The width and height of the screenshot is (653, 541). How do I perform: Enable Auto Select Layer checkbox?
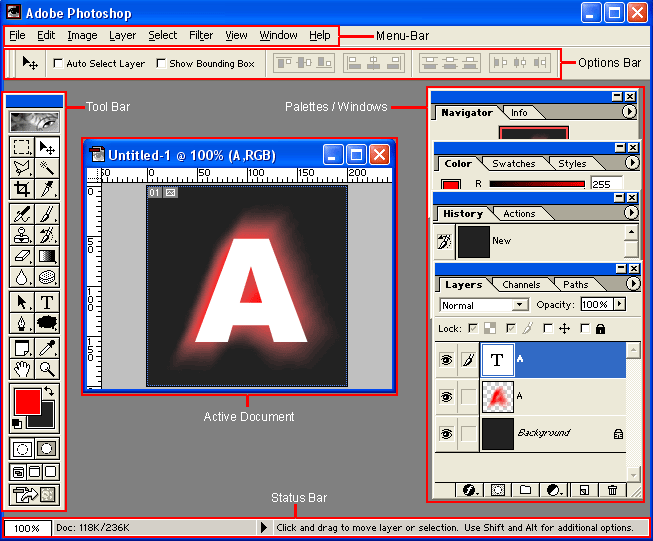58,63
